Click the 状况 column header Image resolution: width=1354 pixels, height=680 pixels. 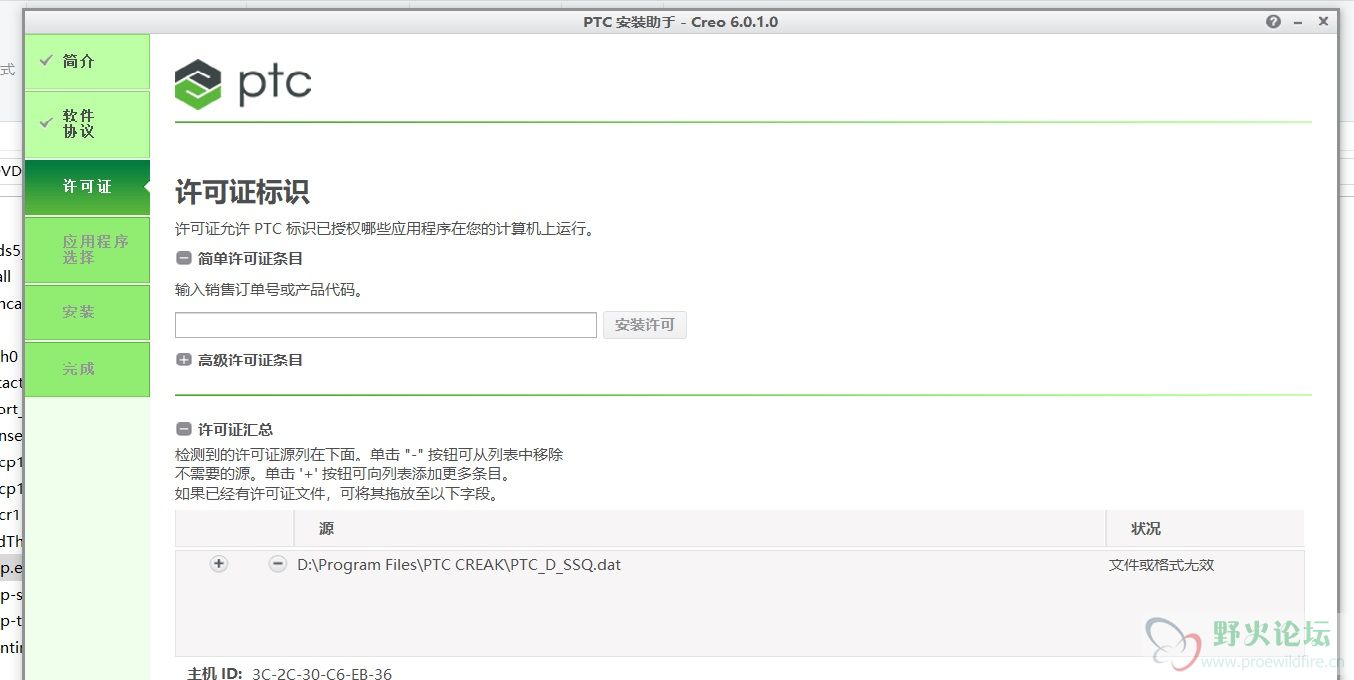(1204, 528)
